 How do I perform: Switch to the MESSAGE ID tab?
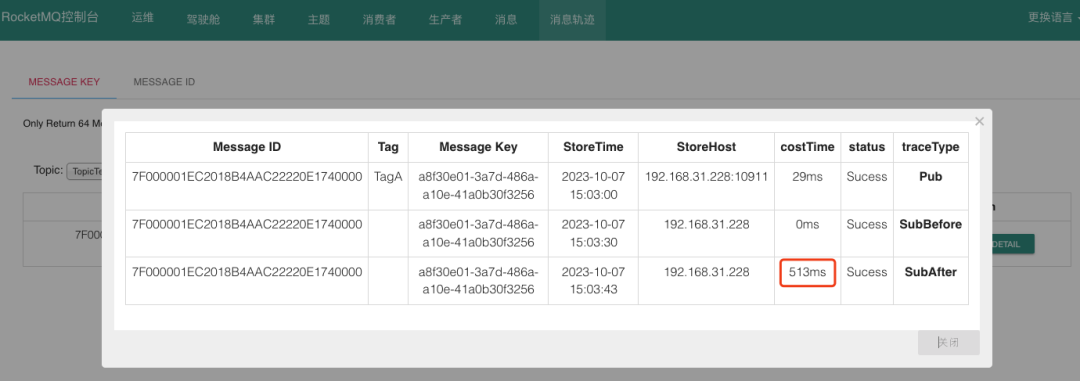(x=164, y=82)
